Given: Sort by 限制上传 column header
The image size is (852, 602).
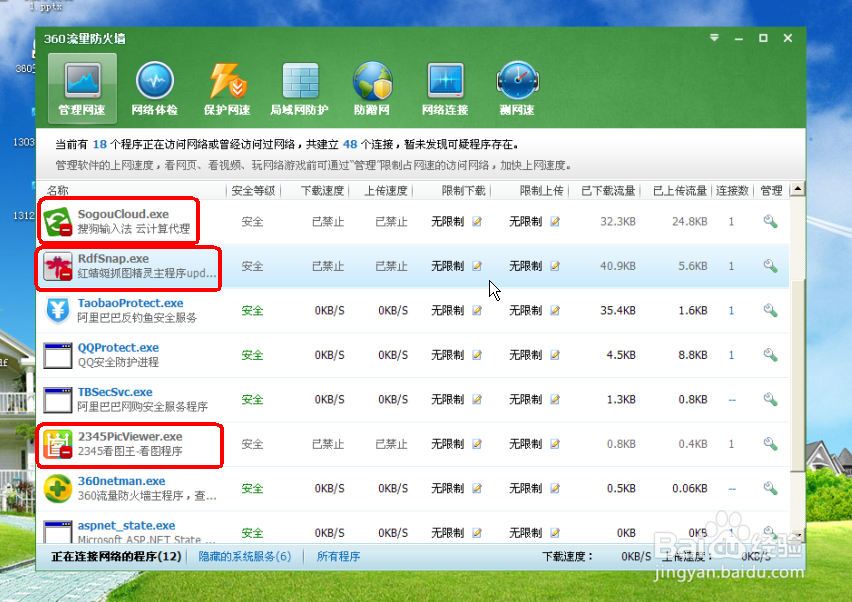Looking at the screenshot, I should click(541, 191).
